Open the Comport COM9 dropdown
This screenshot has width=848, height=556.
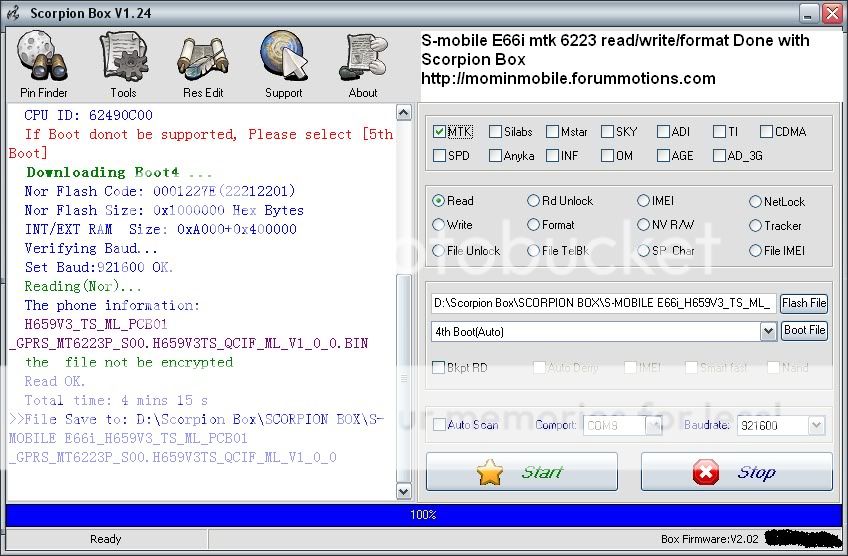654,426
